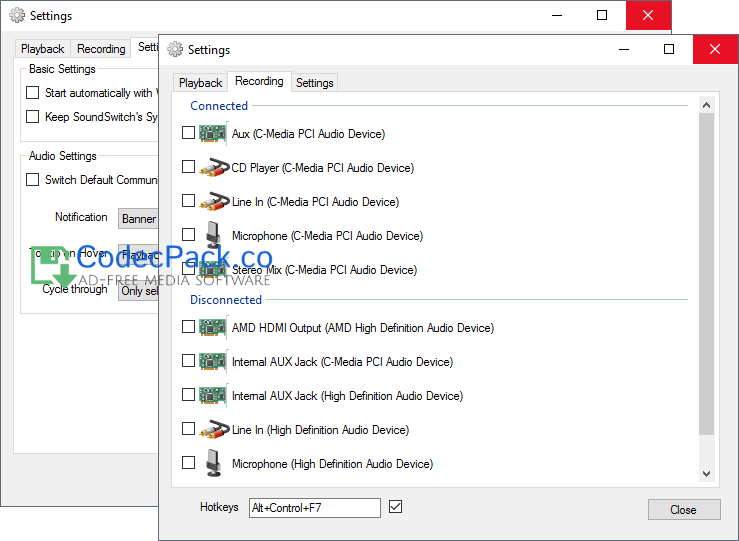Click the C-Media Internal AUX Jack icon

[x=214, y=361]
